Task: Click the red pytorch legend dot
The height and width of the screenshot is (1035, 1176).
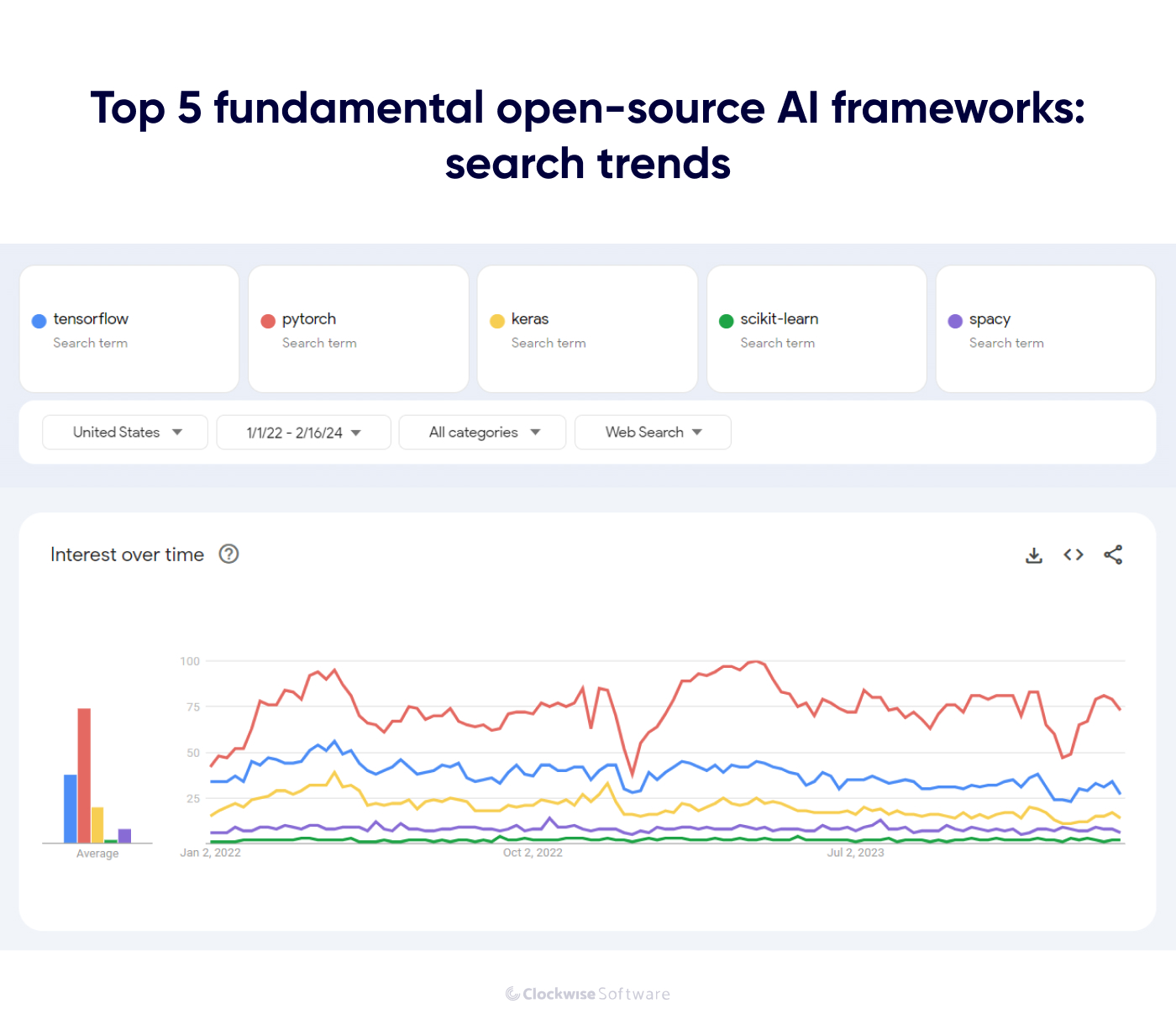Action: [x=267, y=320]
